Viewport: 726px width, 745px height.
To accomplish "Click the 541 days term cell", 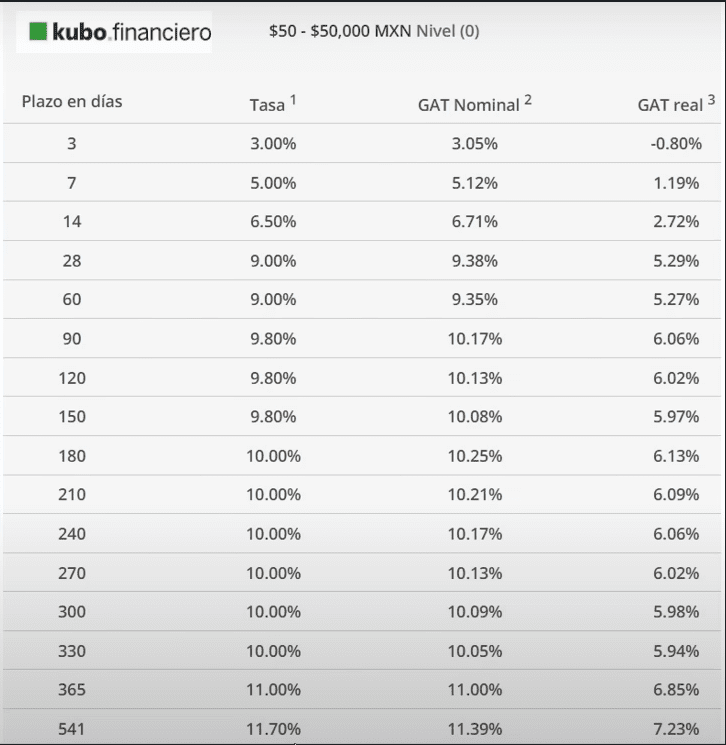I will point(72,729).
